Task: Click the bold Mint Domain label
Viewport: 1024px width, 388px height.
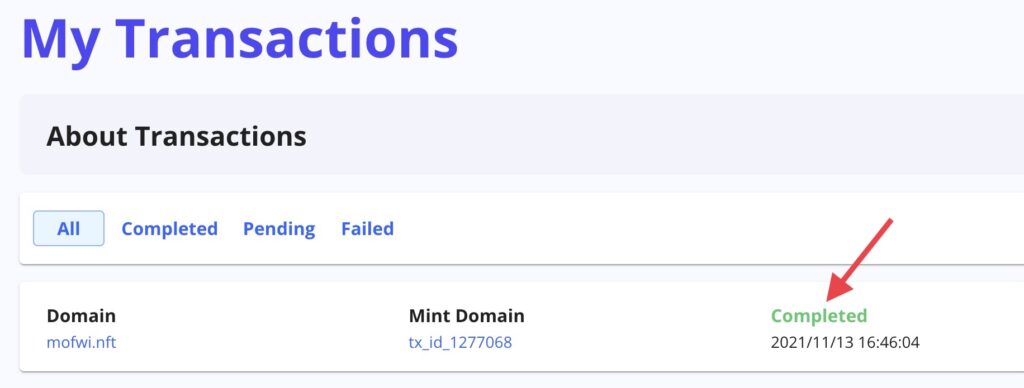Action: 466,316
